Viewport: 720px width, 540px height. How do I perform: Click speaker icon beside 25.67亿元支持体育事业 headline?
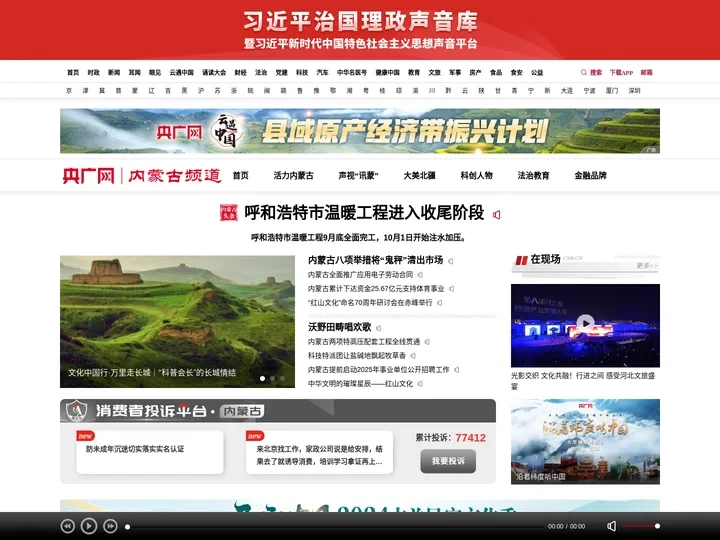(451, 289)
